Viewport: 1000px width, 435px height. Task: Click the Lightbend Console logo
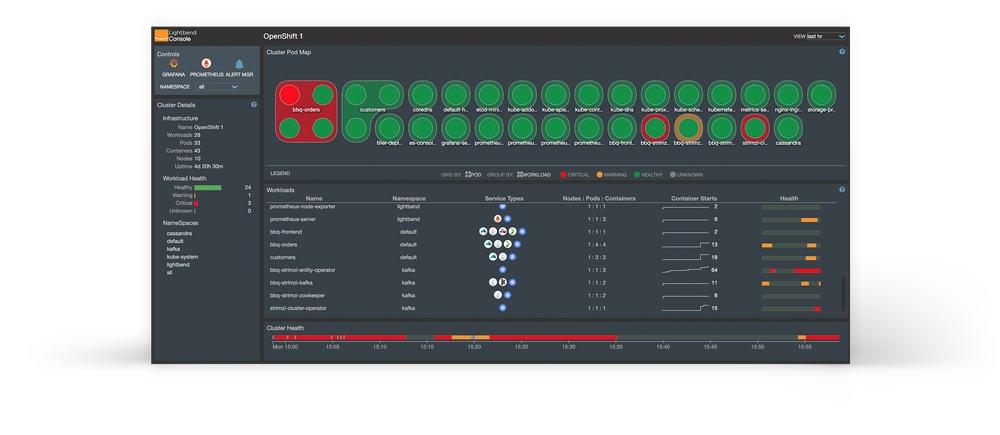click(x=173, y=36)
